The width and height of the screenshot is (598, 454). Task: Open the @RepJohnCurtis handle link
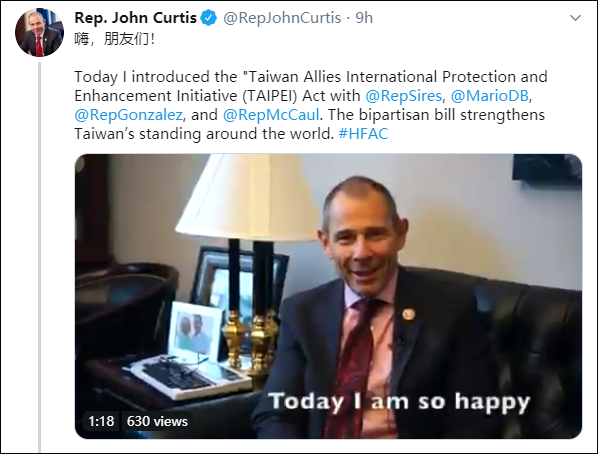tap(282, 18)
